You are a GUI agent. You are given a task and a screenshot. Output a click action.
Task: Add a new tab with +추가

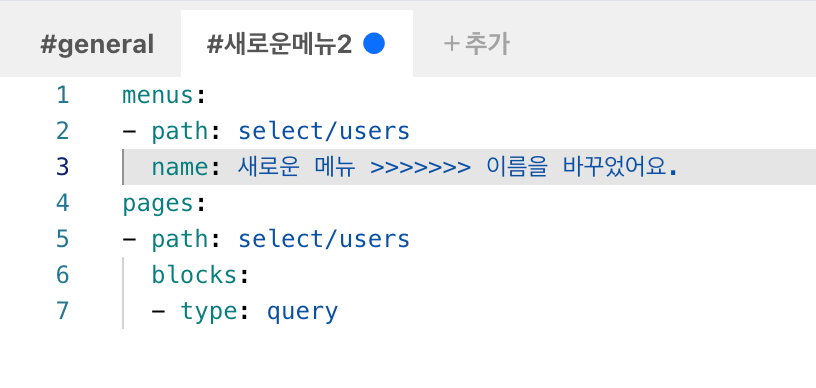[477, 44]
